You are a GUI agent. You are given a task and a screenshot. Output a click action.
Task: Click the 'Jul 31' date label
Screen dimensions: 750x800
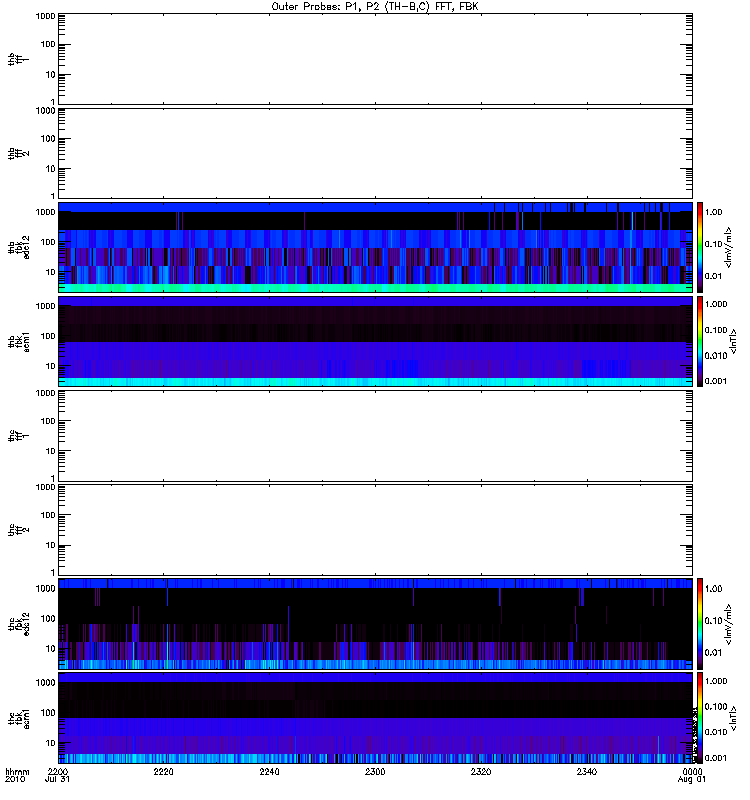coord(57,780)
